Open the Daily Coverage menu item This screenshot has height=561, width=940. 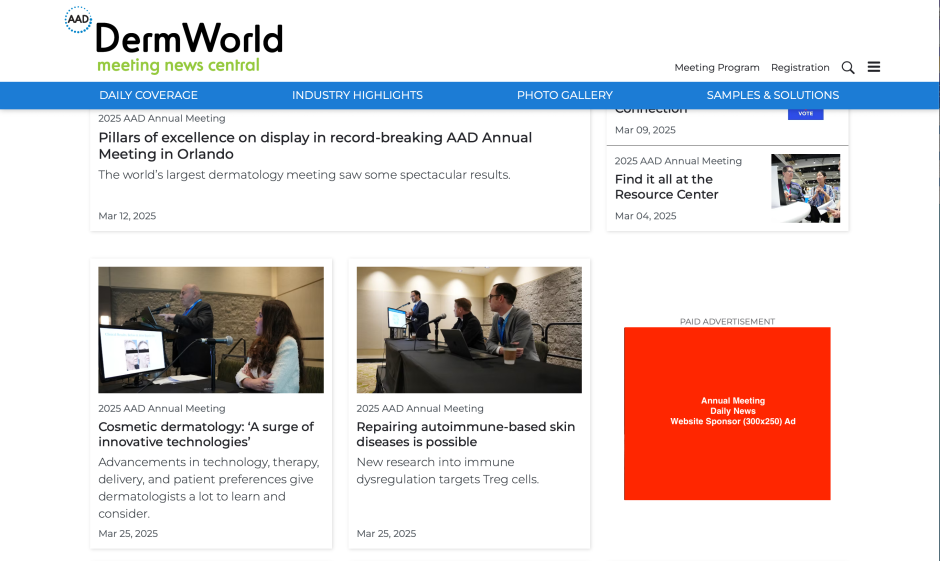click(x=148, y=95)
